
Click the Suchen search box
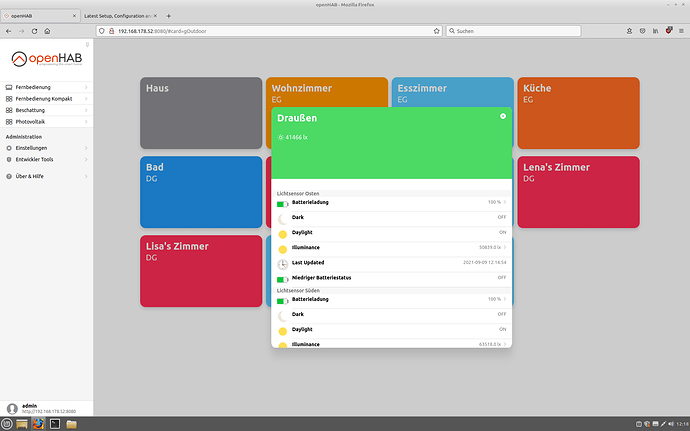tap(514, 31)
